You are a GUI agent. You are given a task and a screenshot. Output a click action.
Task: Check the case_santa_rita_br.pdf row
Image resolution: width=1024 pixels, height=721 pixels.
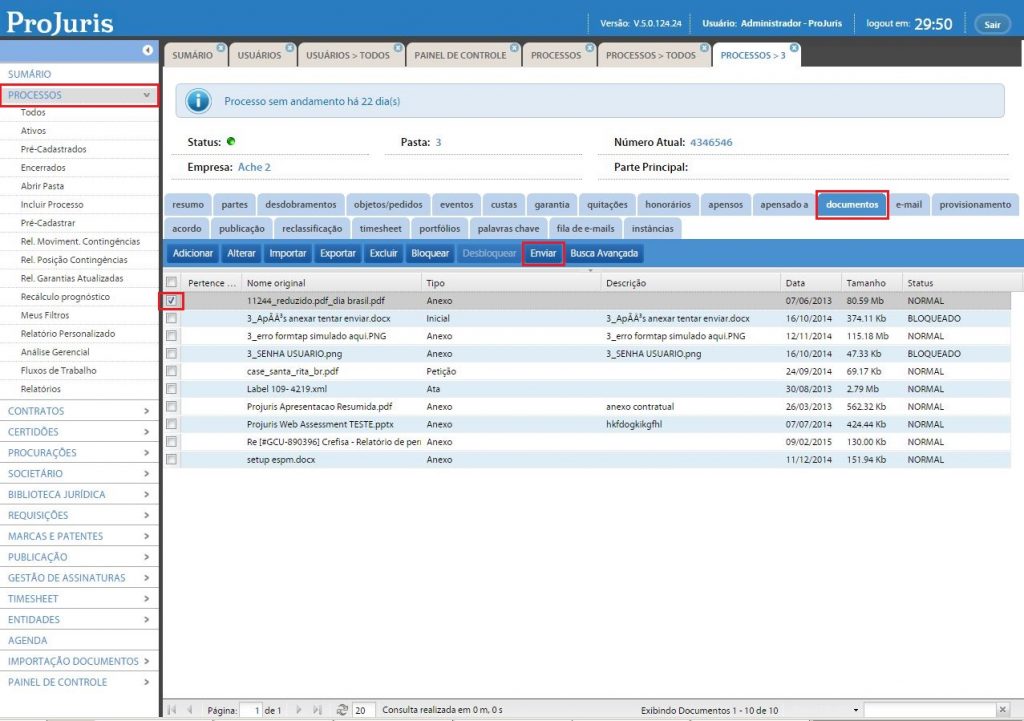tap(171, 371)
